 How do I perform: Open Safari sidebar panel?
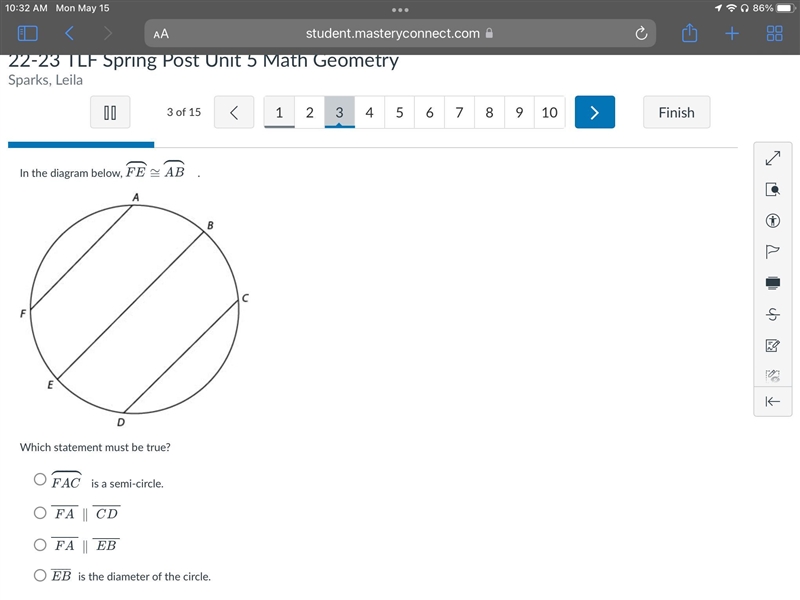pyautogui.click(x=28, y=34)
